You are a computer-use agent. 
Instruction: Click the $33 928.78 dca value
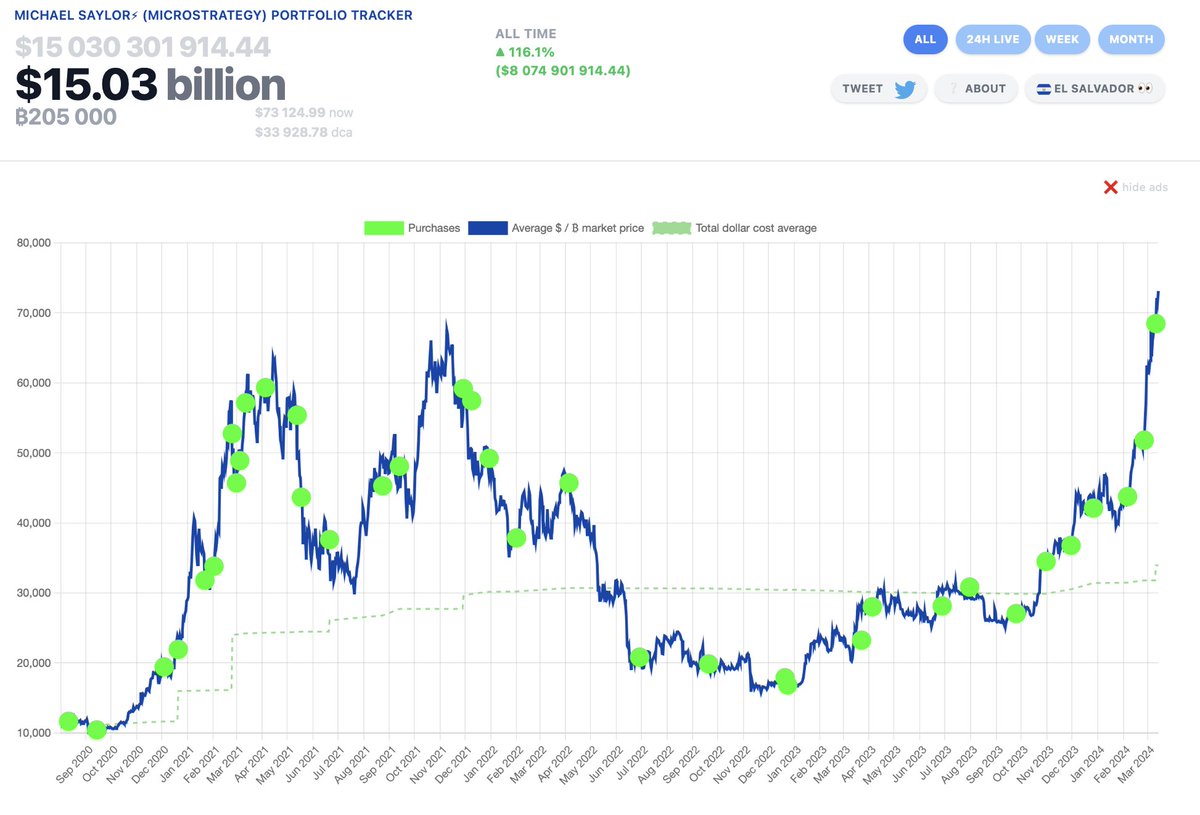tap(304, 132)
